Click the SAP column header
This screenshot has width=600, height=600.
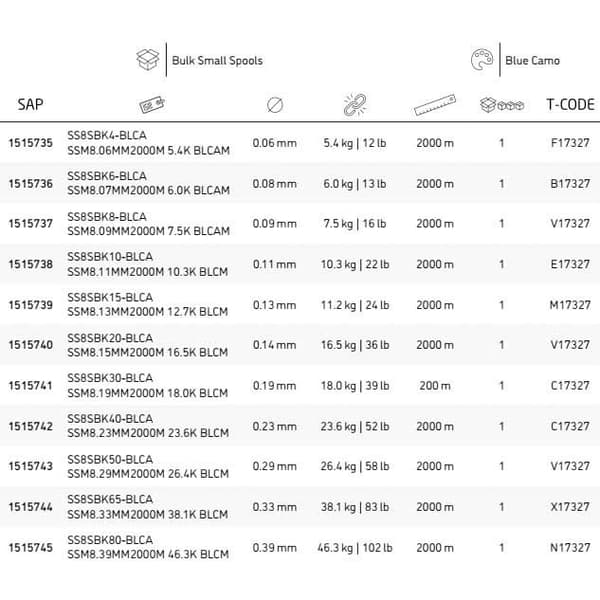pos(30,104)
